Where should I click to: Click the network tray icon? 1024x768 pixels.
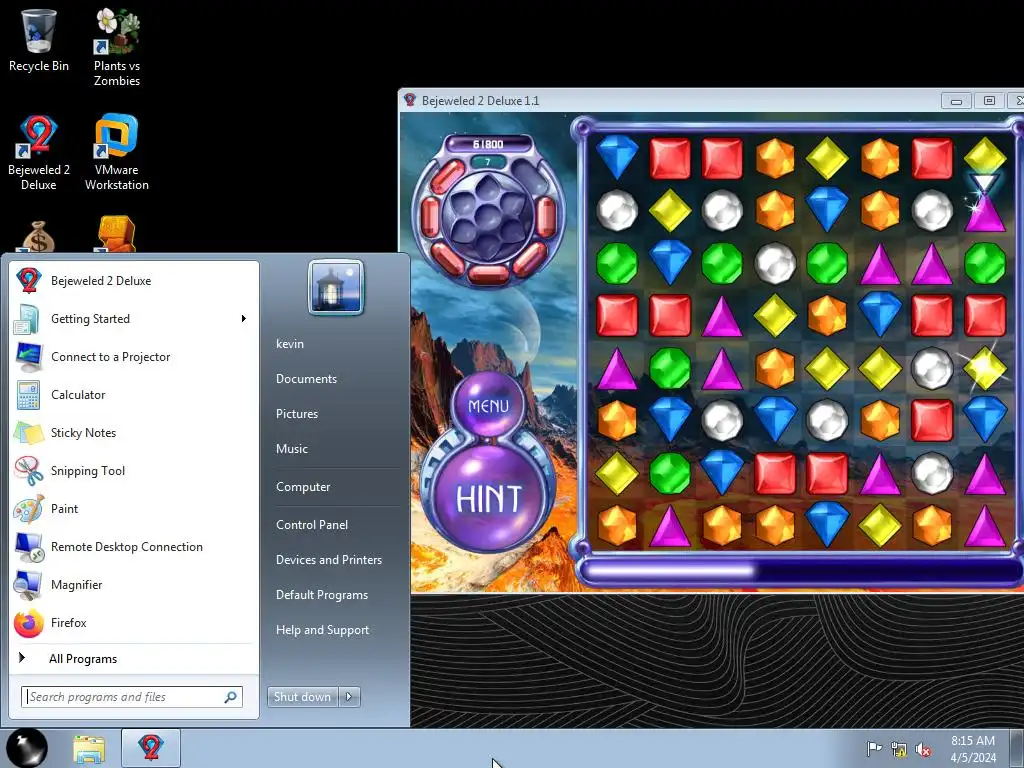pyautogui.click(x=899, y=750)
